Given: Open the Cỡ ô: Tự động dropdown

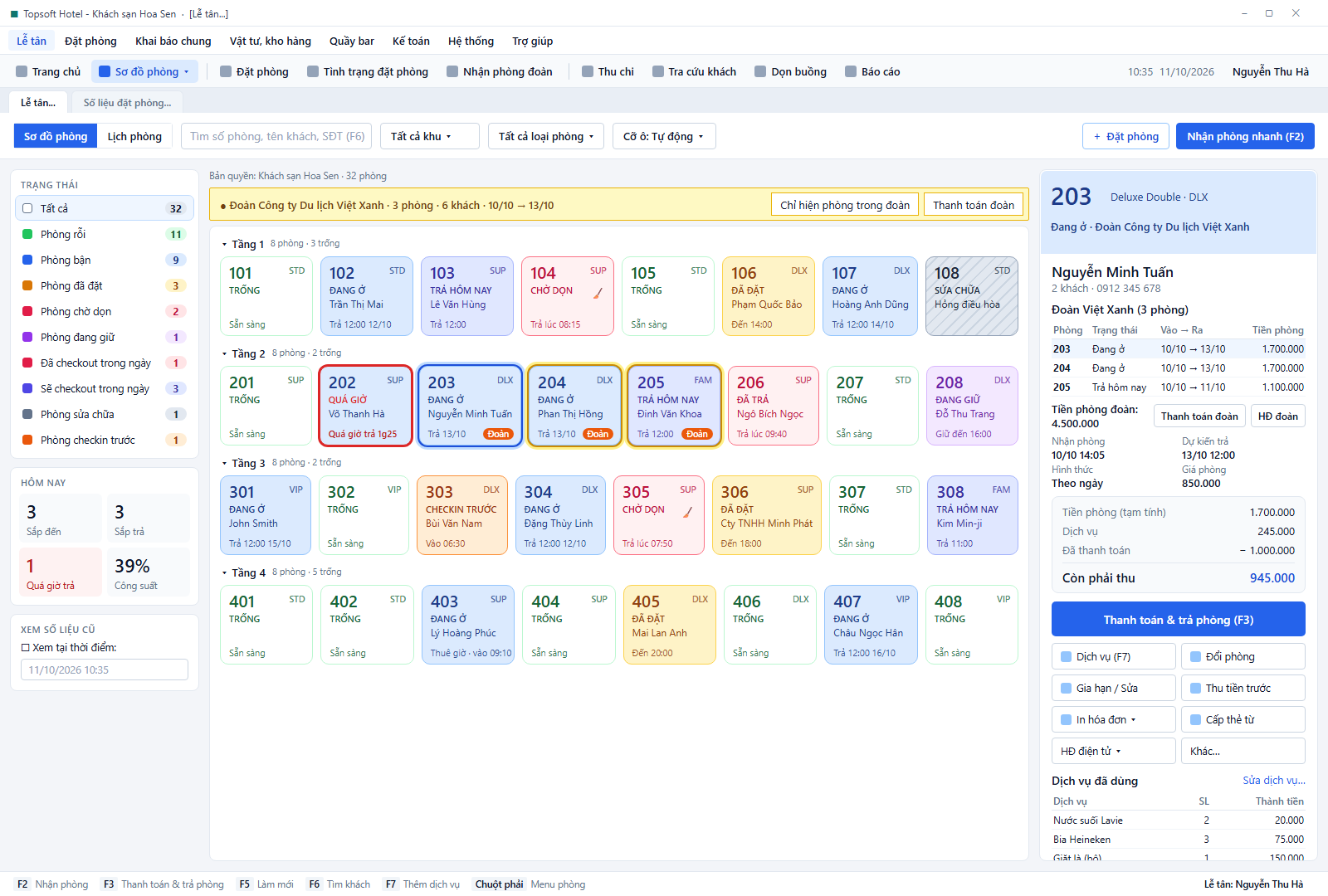Looking at the screenshot, I should click(664, 136).
